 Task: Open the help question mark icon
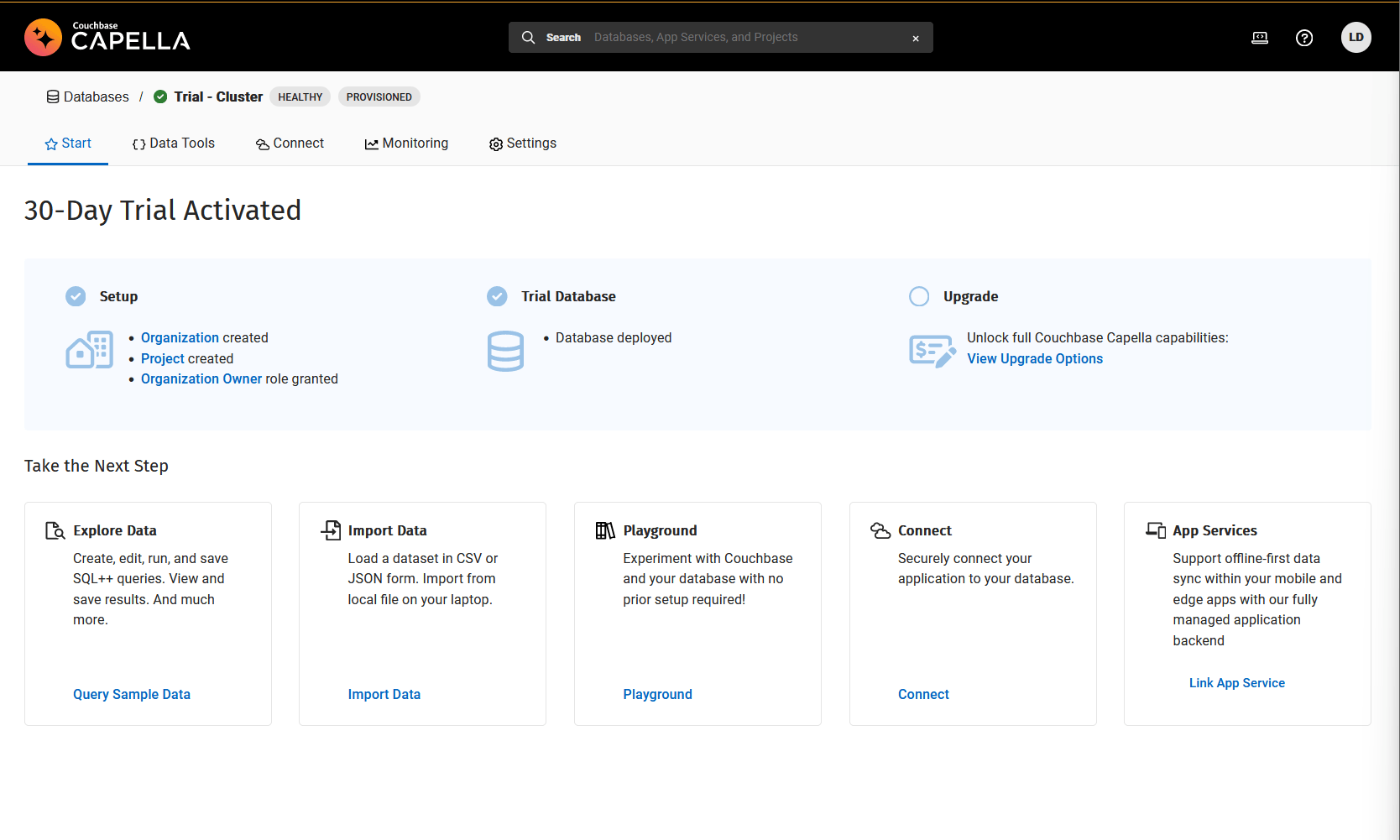tap(1304, 38)
